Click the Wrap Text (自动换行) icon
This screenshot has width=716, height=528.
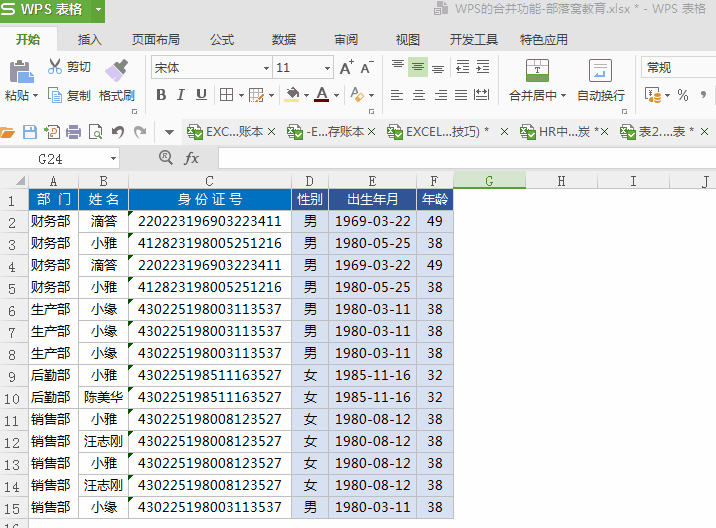(x=600, y=71)
